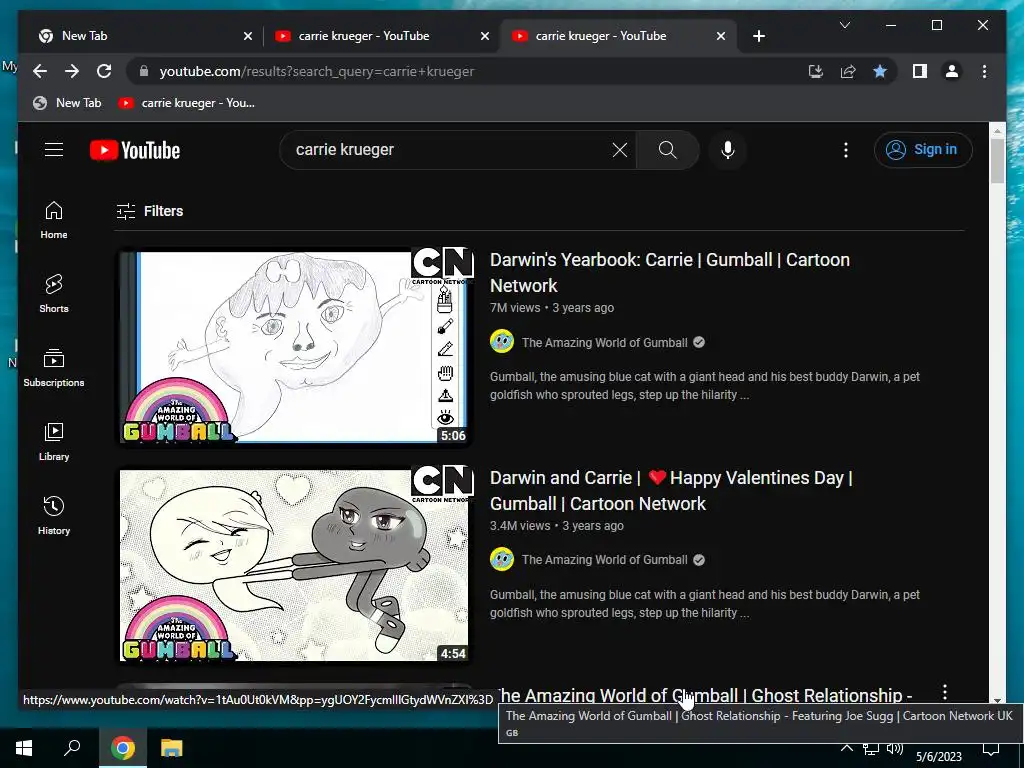Screen dimensions: 1024x768
Task: Toggle the bookmark star
Action: (880, 71)
